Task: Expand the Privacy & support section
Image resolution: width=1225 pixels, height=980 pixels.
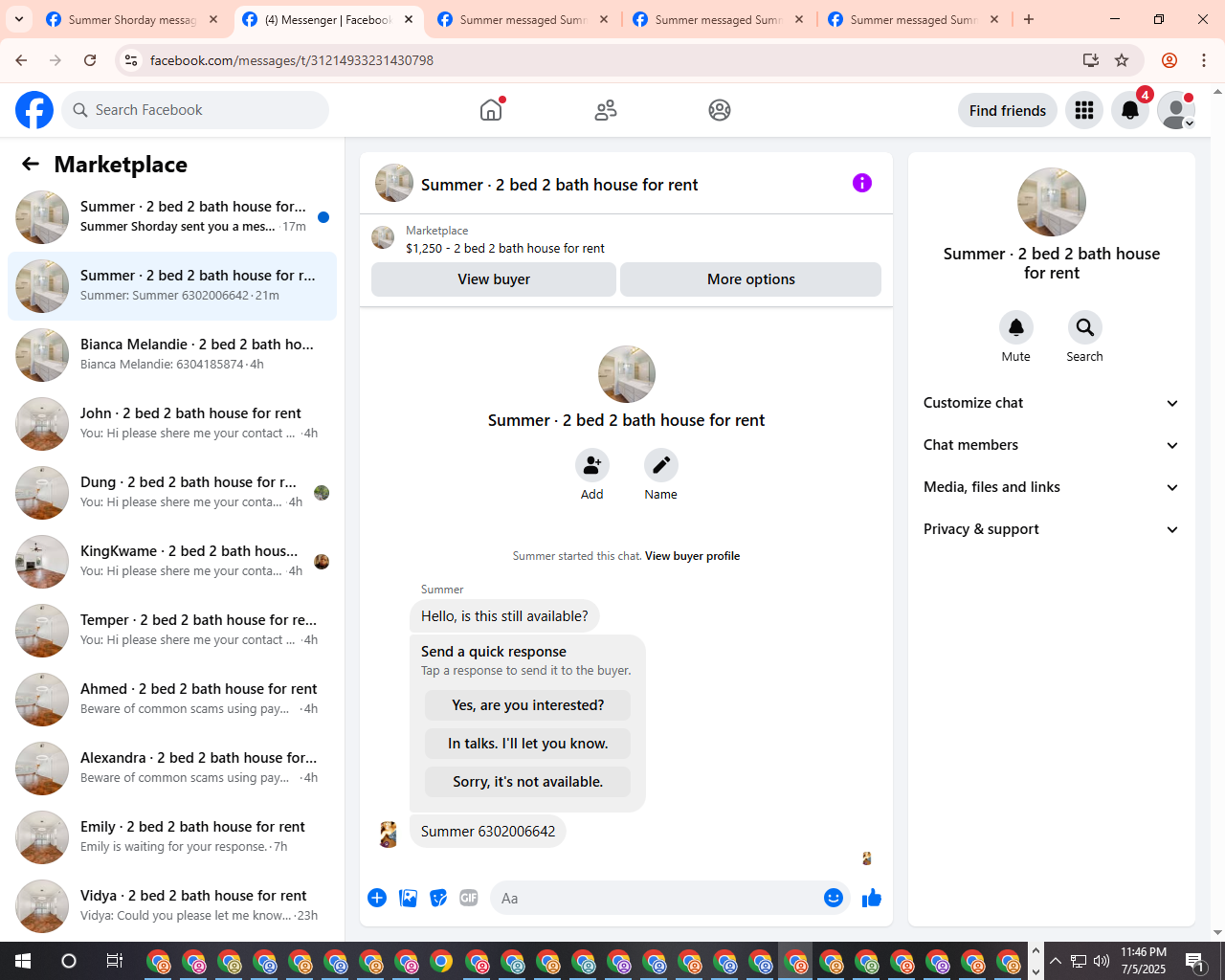Action: tap(1051, 529)
